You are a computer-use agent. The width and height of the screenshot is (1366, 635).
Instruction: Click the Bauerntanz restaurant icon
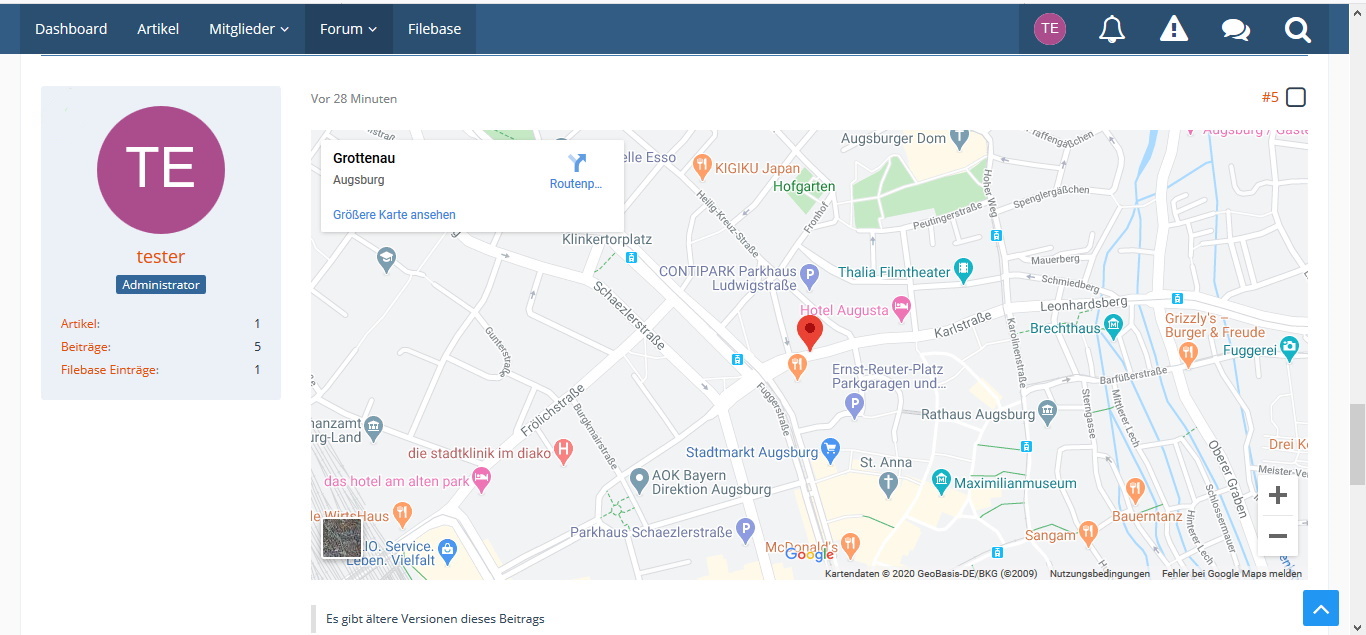tap(1134, 489)
